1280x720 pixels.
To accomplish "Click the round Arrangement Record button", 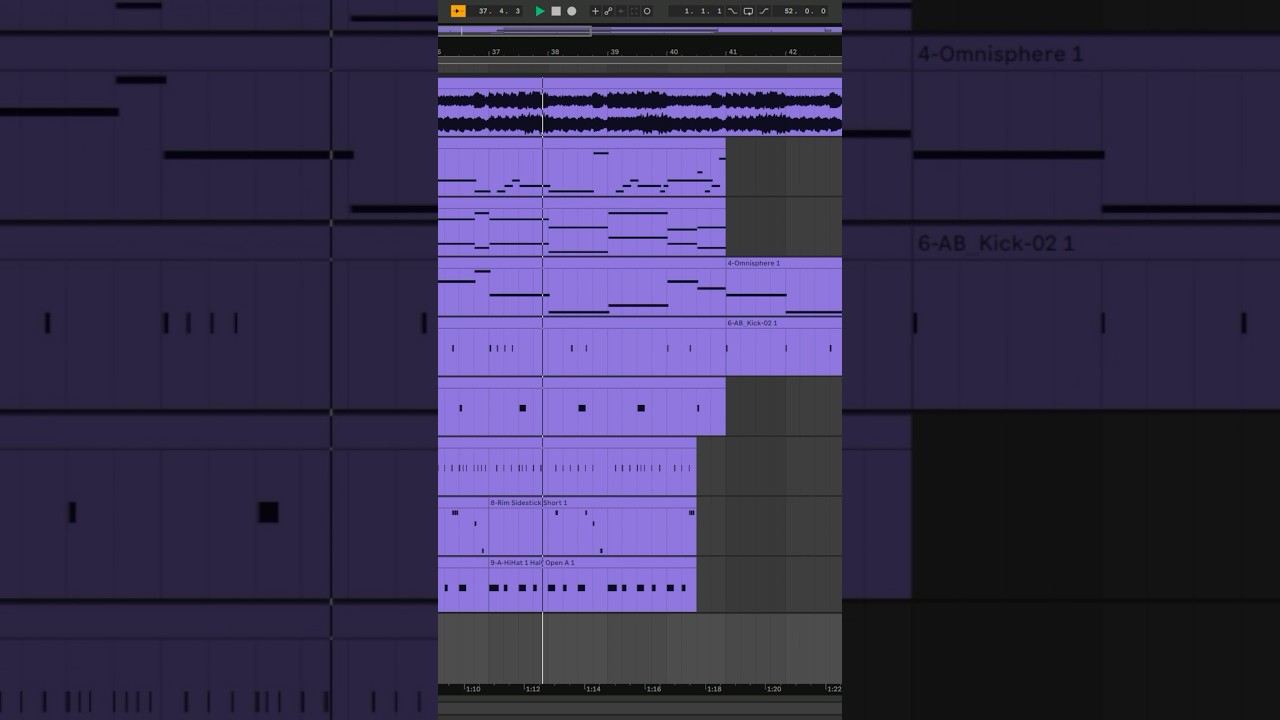I will [x=572, y=11].
